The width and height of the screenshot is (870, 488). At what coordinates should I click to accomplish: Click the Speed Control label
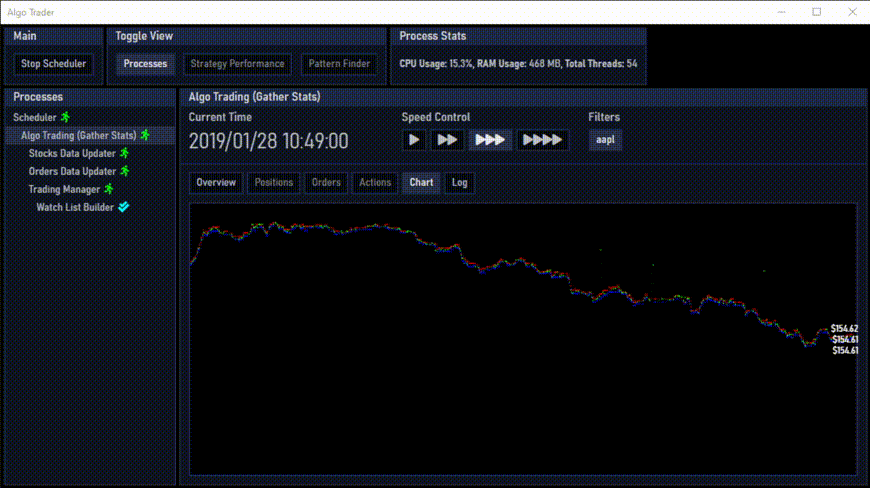pos(436,118)
